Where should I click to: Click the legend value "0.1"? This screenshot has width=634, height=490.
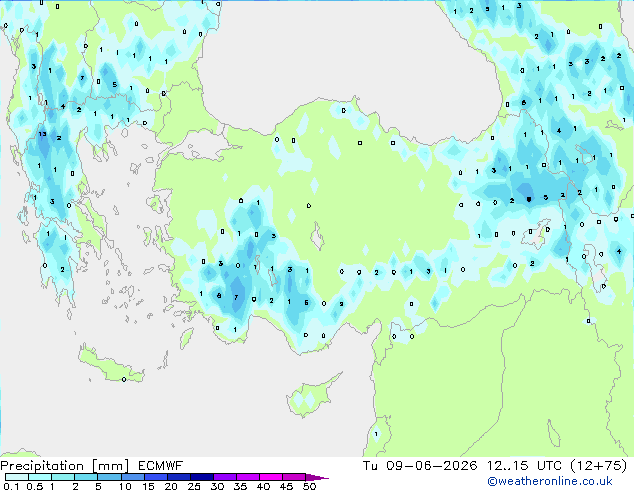(x=11, y=486)
